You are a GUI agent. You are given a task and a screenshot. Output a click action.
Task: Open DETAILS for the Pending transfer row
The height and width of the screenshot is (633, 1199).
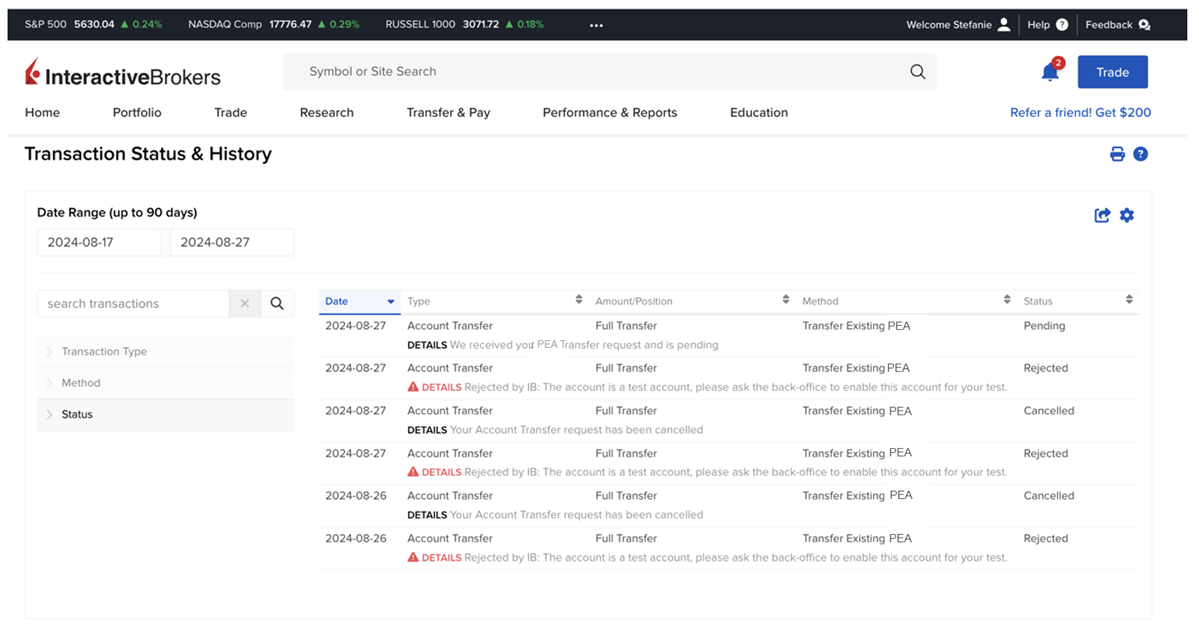427,345
